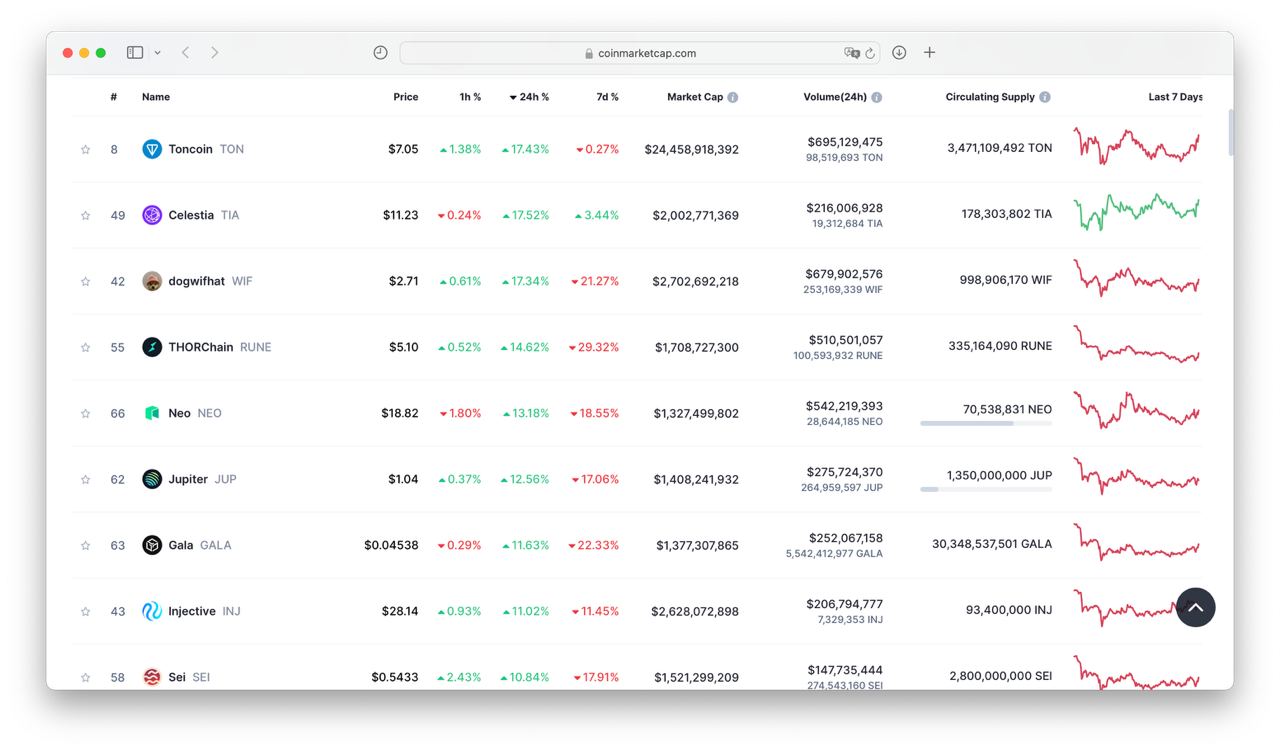
Task: Sort table by Price column header
Action: point(405,97)
